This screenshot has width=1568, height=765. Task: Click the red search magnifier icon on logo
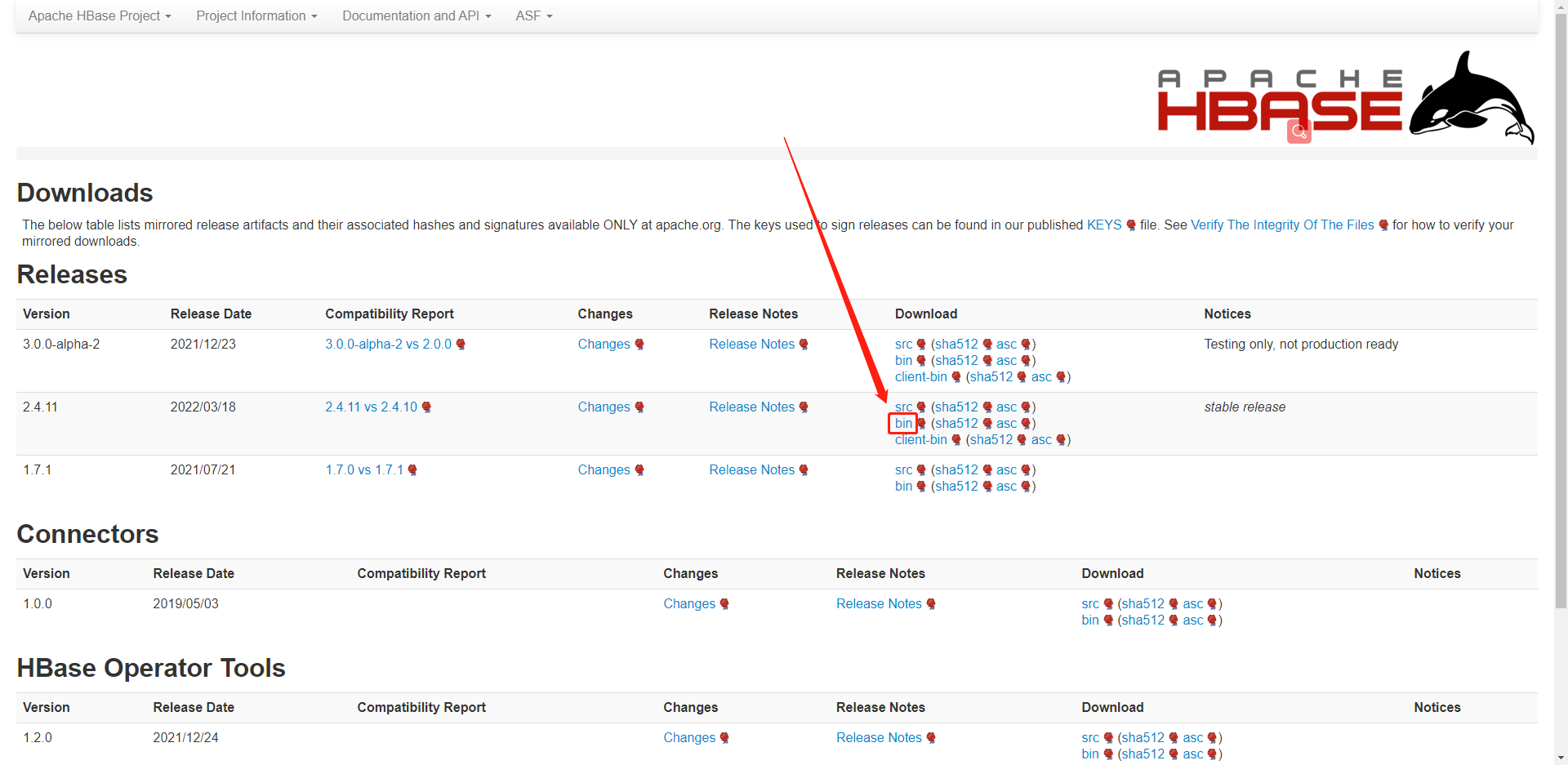pos(1298,131)
